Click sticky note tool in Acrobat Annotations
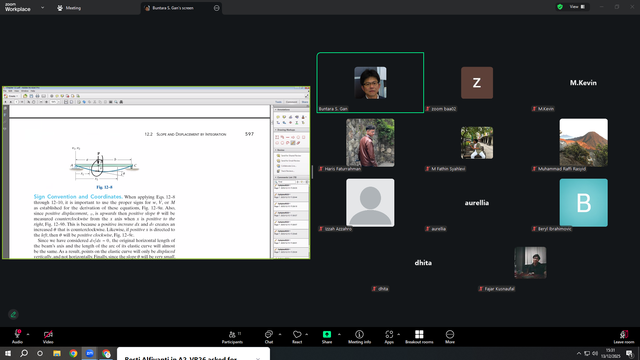640x360 pixels. click(x=278, y=117)
